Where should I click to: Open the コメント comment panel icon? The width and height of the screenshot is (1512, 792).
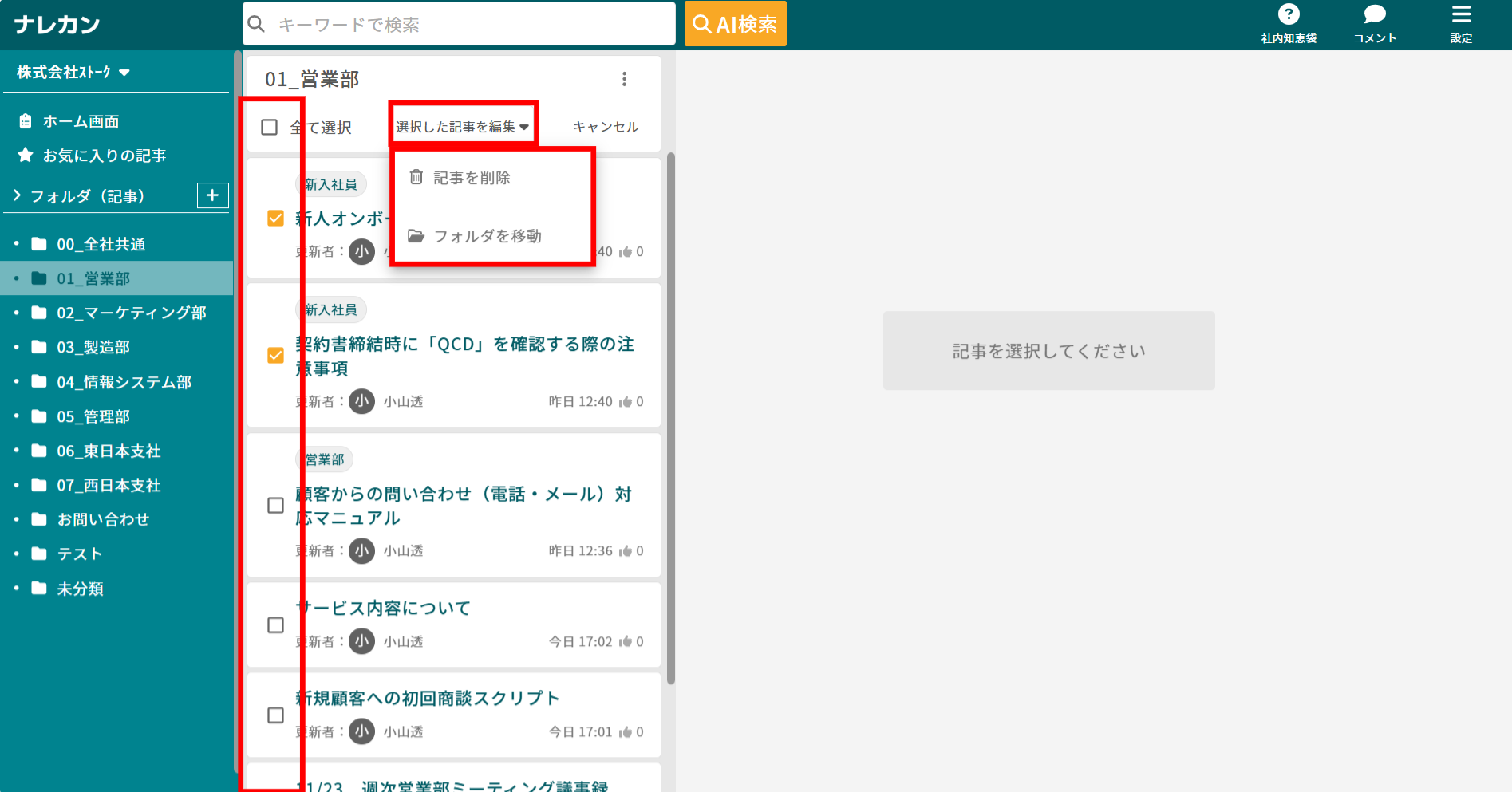point(1374,14)
